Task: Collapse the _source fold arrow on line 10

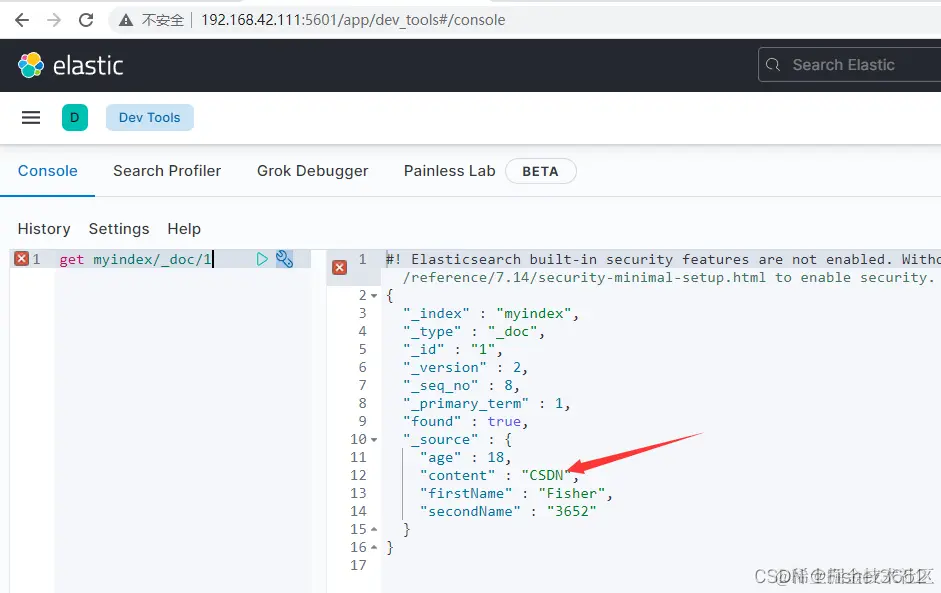Action: [x=374, y=440]
